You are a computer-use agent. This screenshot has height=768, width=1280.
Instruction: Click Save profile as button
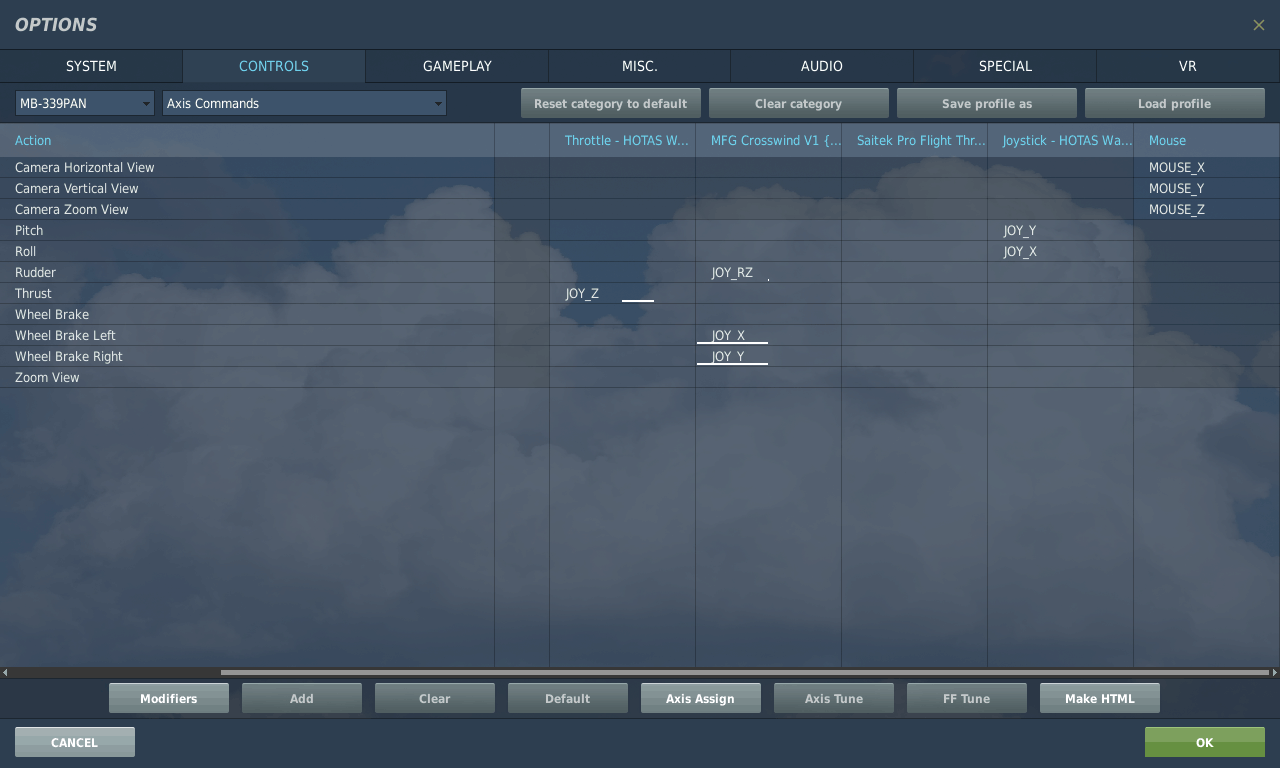986,103
